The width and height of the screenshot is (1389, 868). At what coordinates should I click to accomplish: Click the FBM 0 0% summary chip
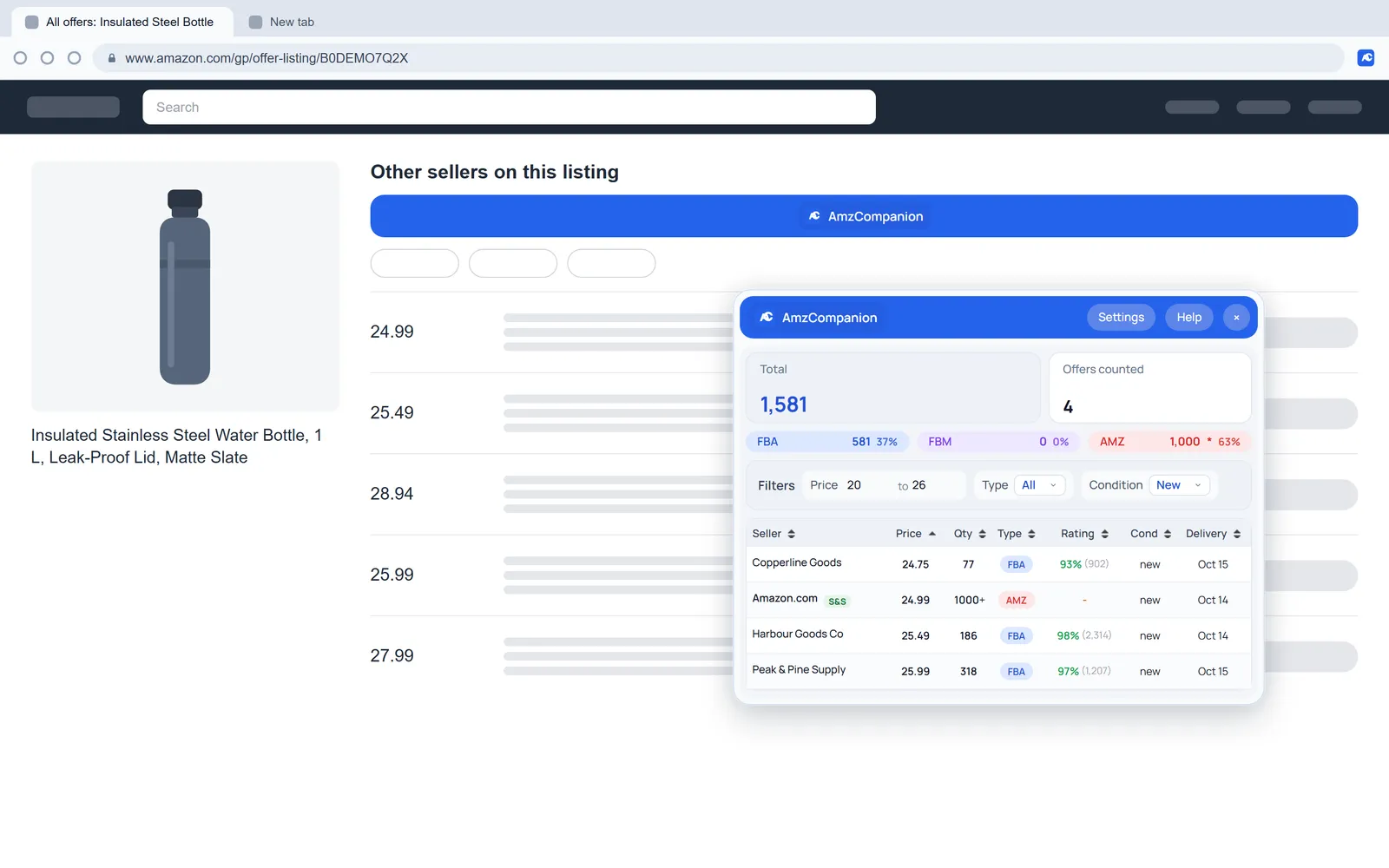998,442
